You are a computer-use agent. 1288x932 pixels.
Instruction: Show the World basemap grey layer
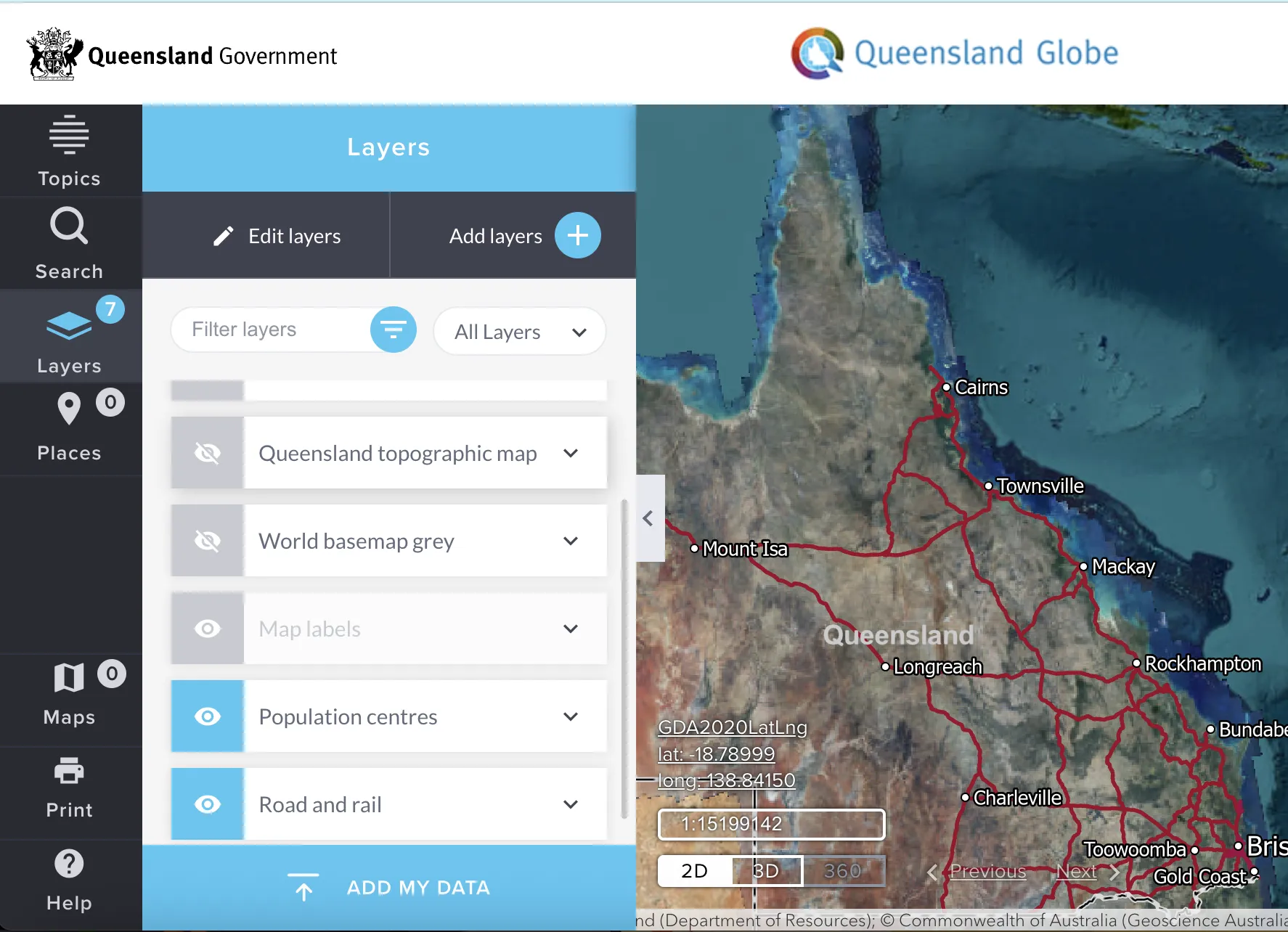click(208, 541)
